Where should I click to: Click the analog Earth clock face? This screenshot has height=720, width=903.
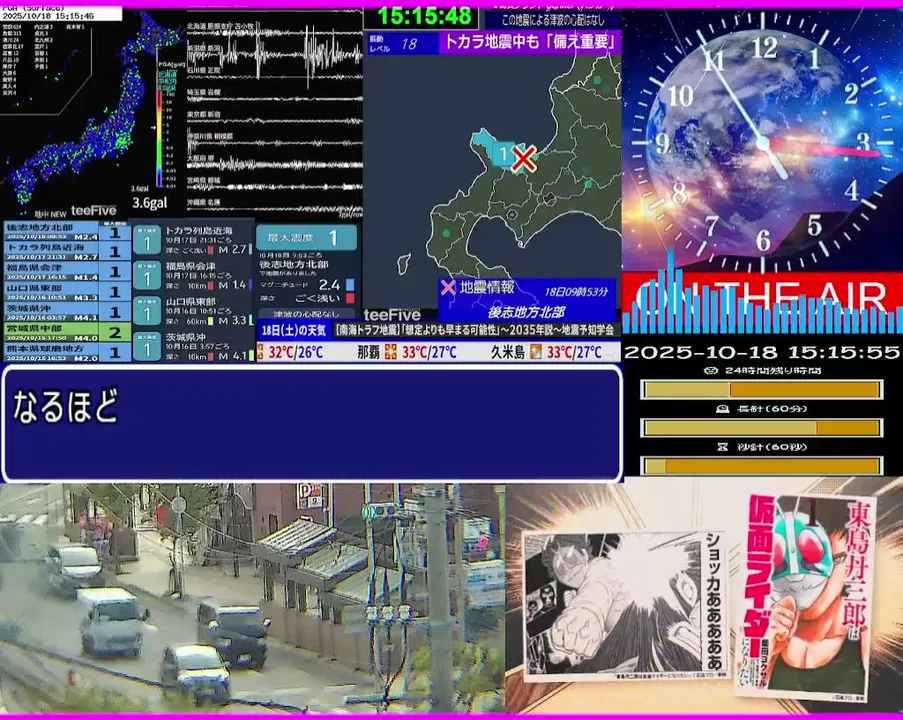(x=762, y=141)
